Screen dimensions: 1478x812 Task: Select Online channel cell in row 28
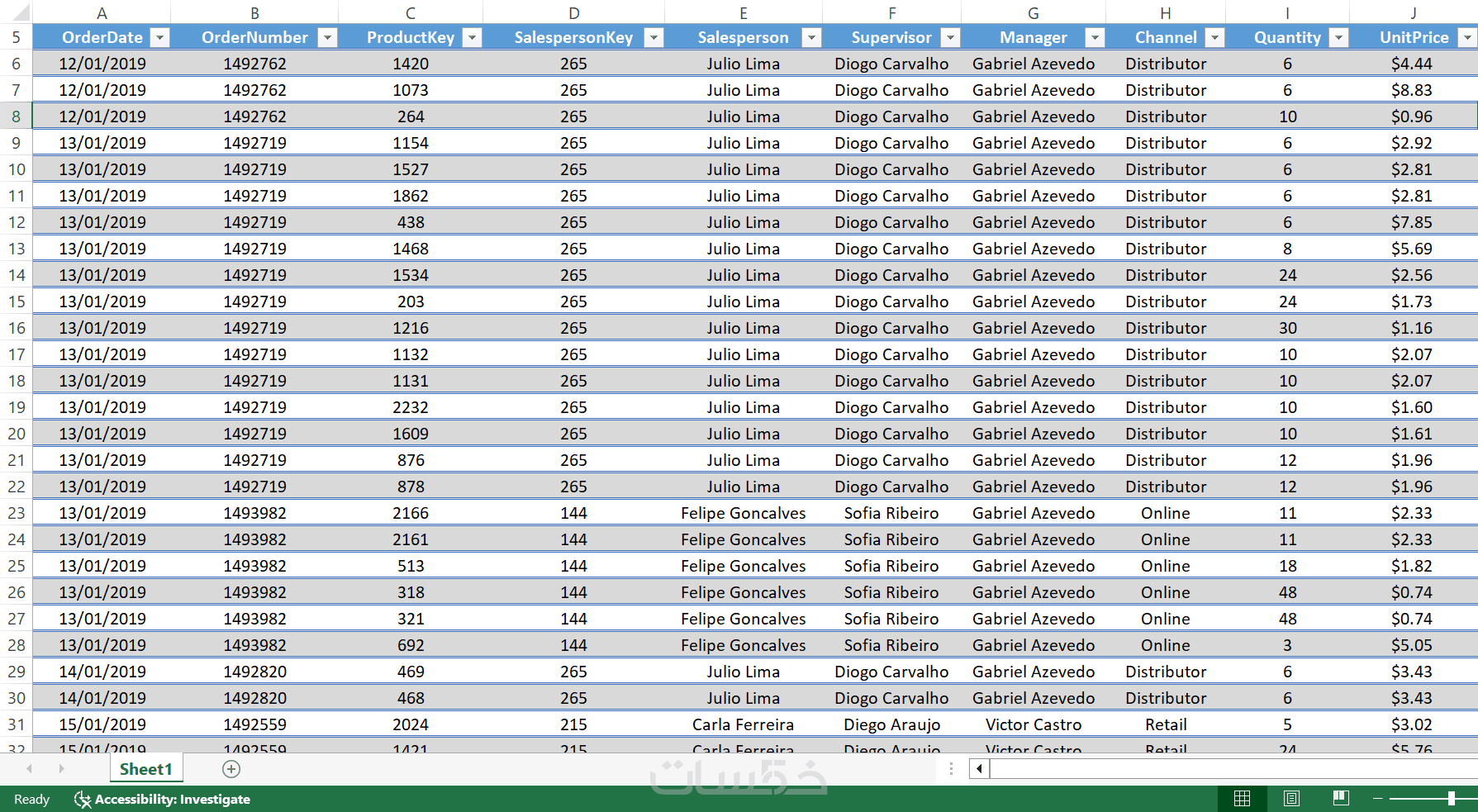tap(1165, 645)
